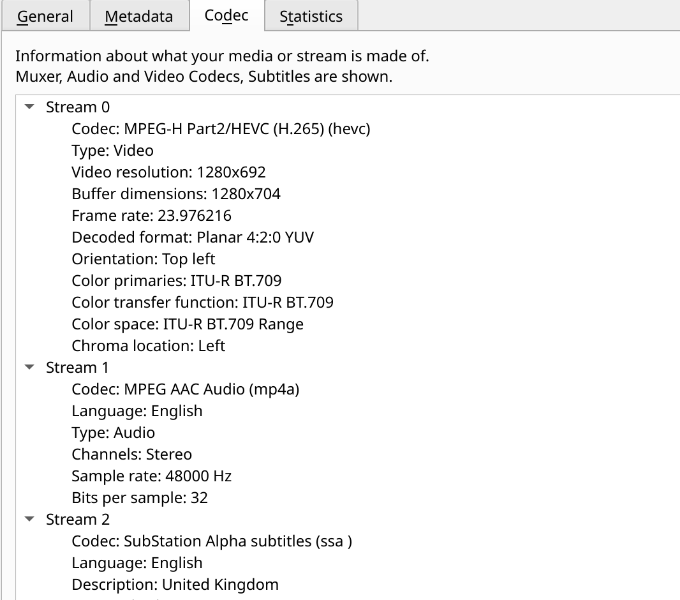
Task: Select the Stream 2 label
Action: click(x=78, y=519)
